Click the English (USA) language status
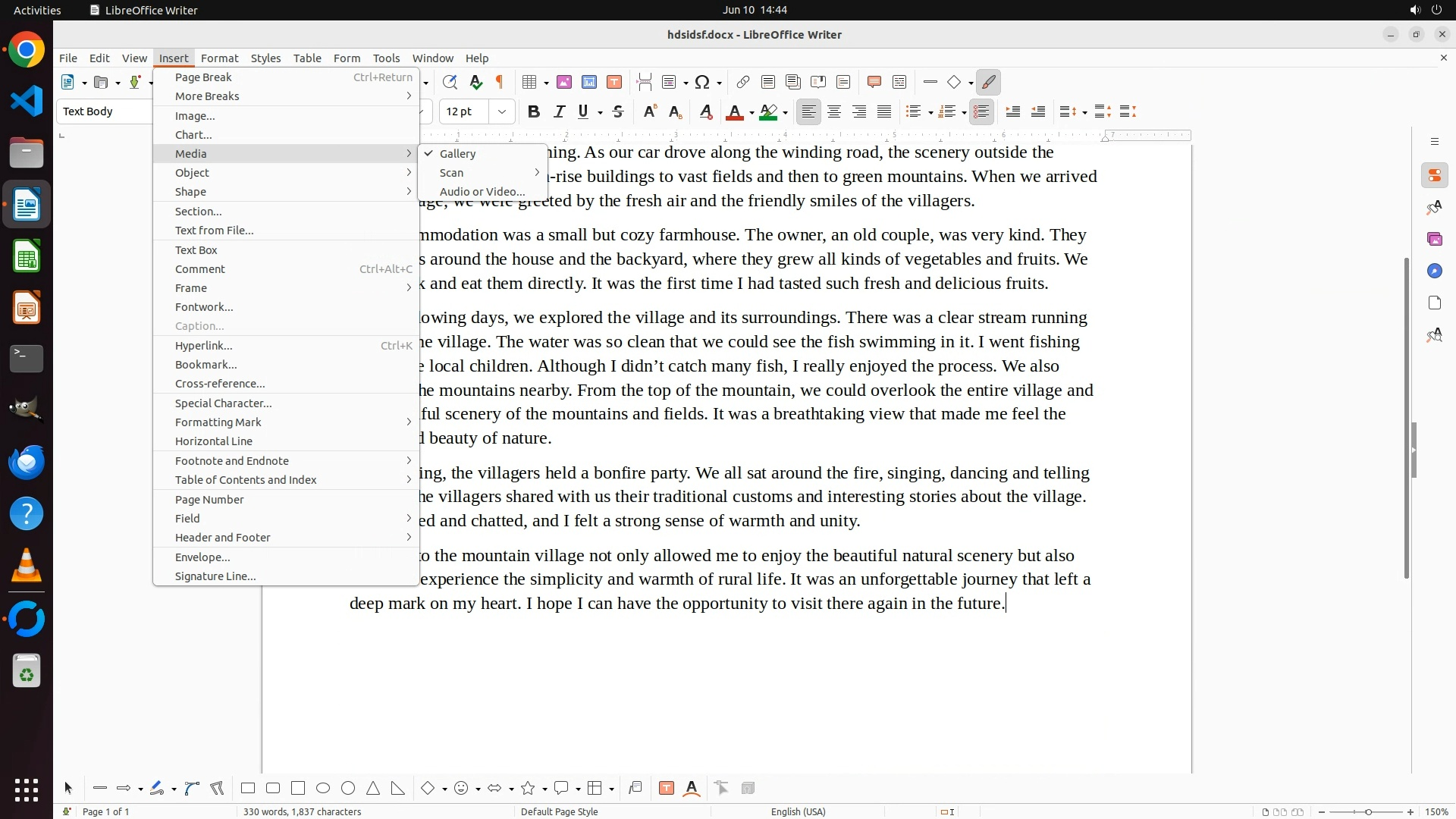Image resolution: width=1456 pixels, height=819 pixels. [798, 811]
